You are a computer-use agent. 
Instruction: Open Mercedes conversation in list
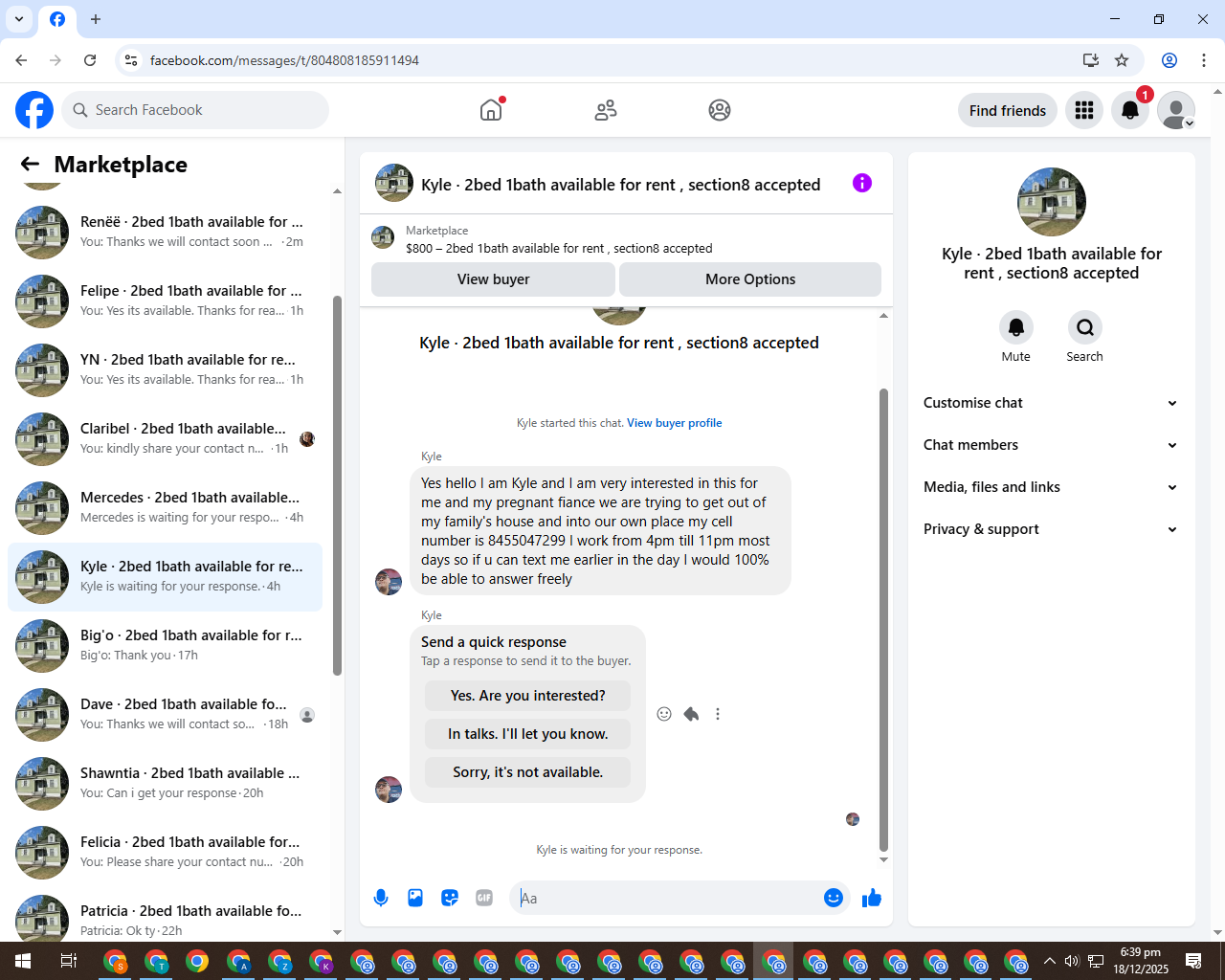click(165, 507)
